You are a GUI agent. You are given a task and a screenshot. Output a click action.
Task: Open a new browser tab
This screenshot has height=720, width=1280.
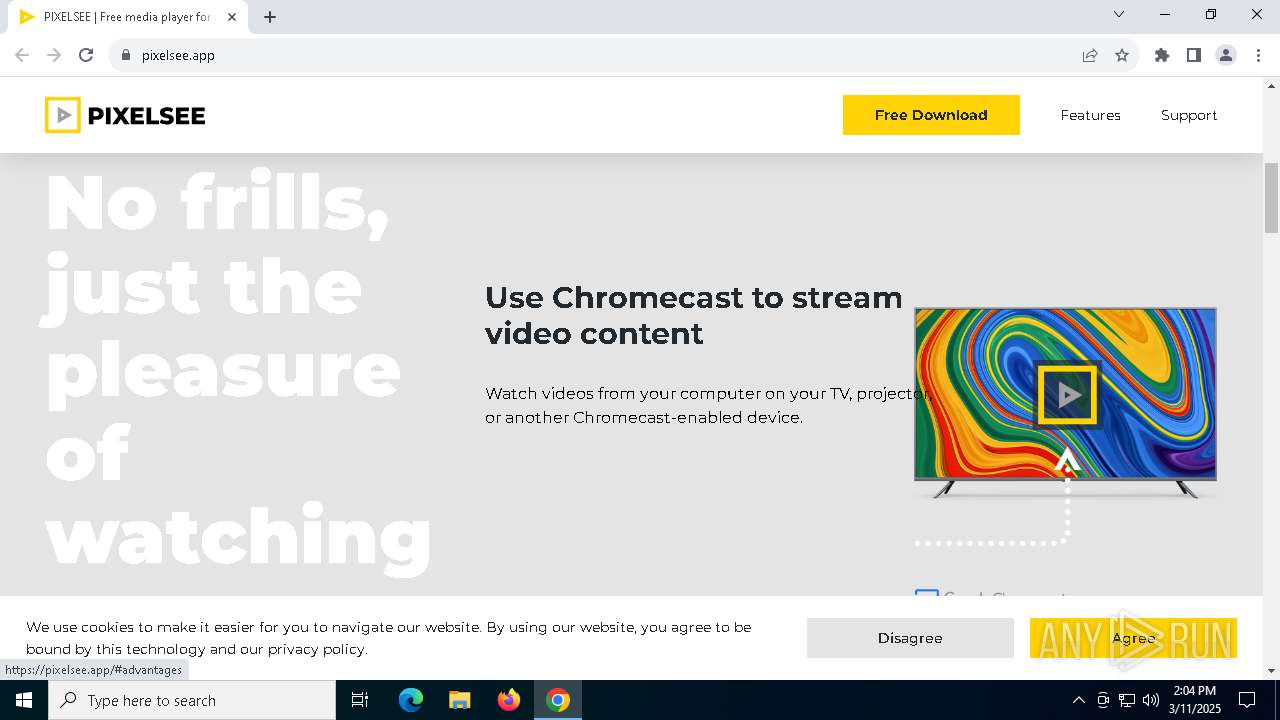coord(270,17)
